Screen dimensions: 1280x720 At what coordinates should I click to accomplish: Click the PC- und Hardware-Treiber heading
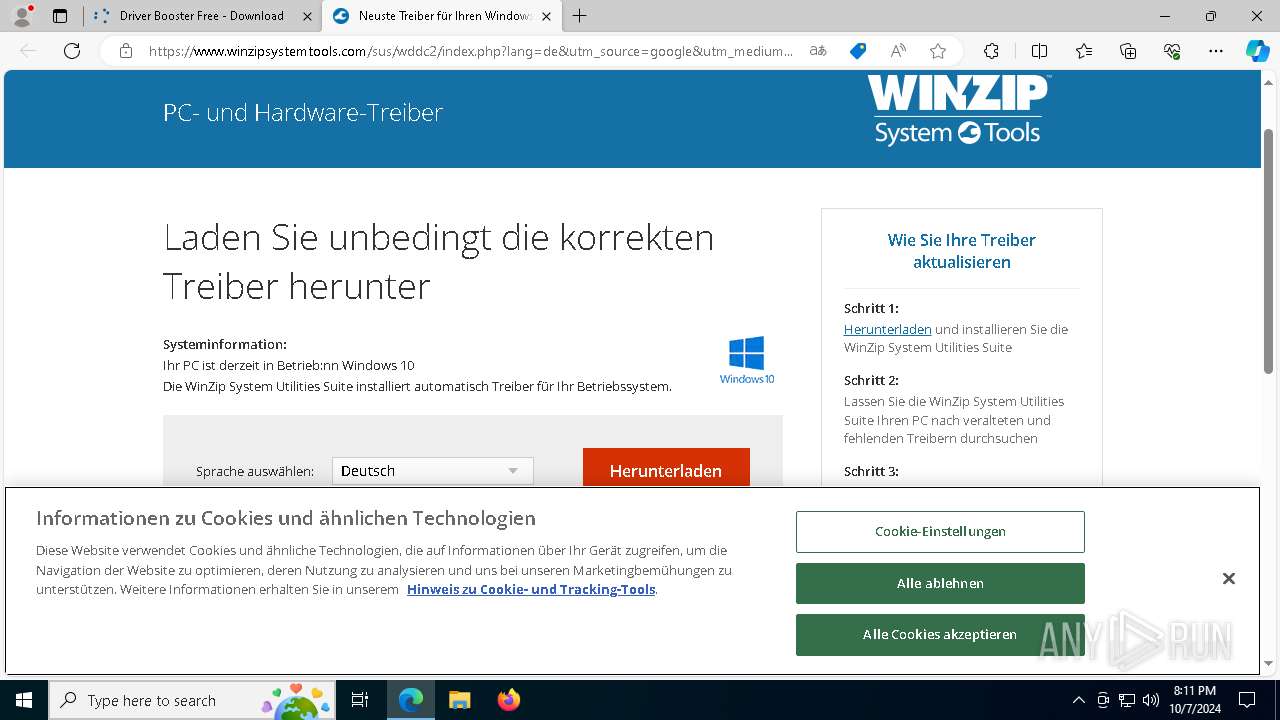coord(303,112)
